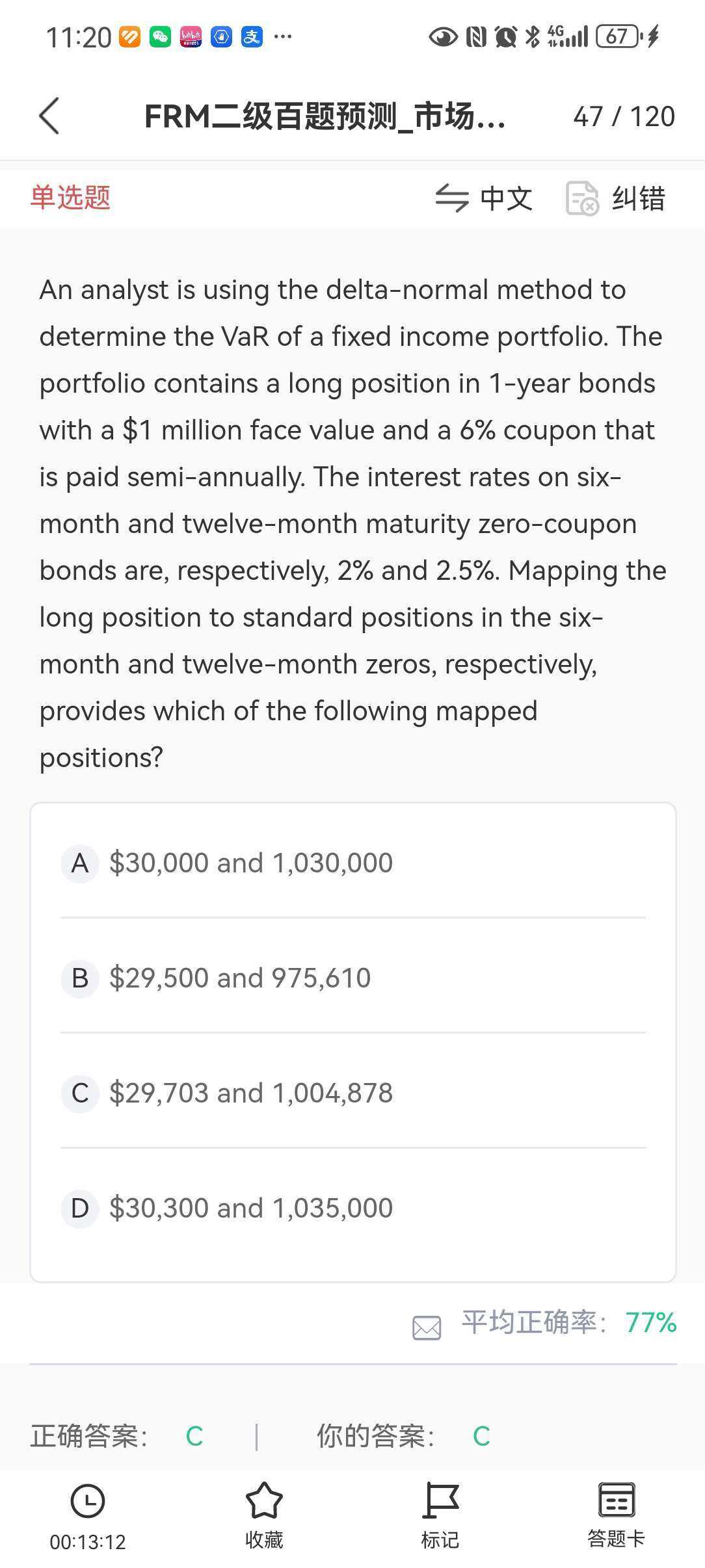Open the answer card icon
This screenshot has width=705, height=1568.
coord(616,1500)
